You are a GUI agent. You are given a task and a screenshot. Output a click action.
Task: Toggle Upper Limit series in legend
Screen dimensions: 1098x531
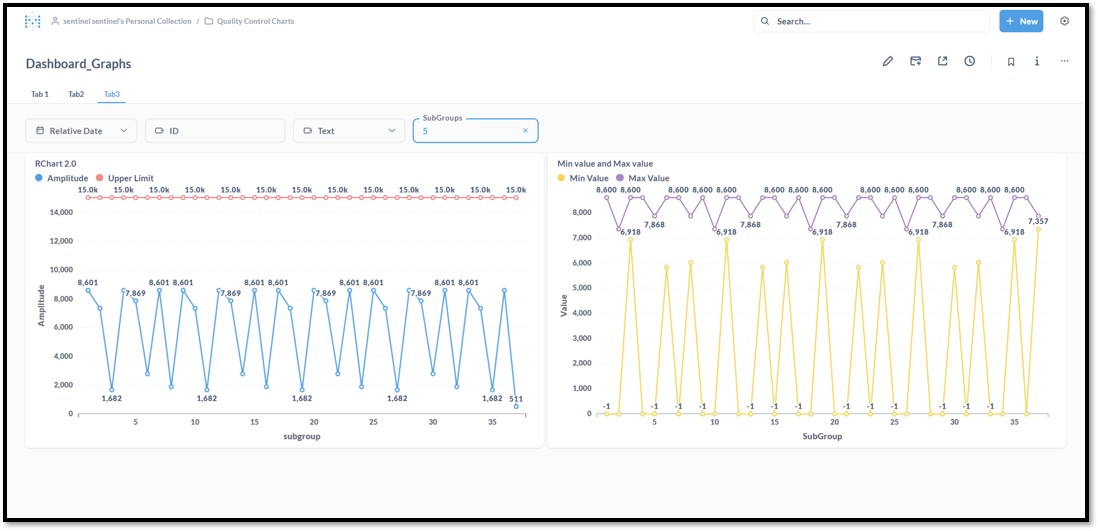click(125, 178)
